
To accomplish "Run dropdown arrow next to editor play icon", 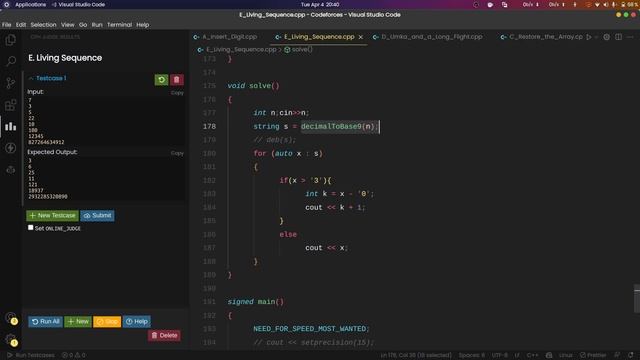I will pos(596,37).
